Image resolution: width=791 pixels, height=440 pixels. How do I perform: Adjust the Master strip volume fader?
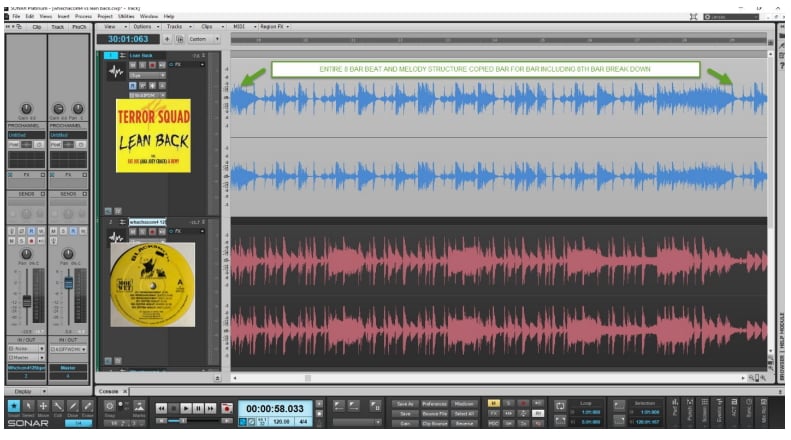(69, 283)
